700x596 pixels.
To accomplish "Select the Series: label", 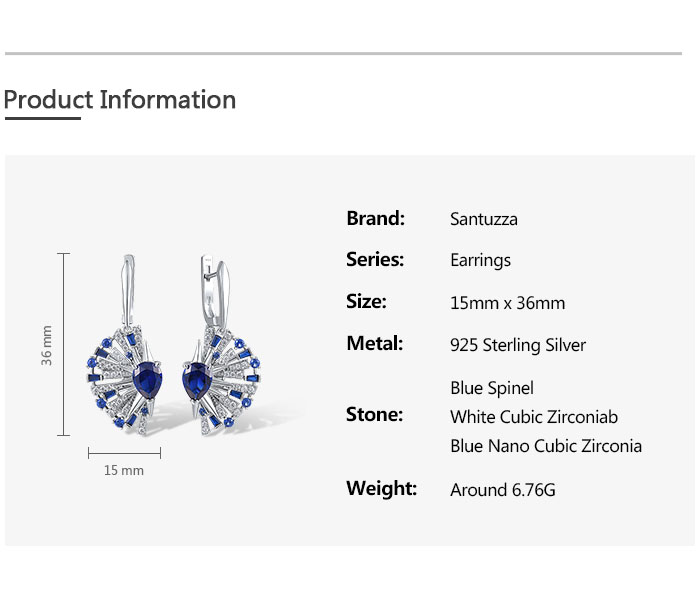I will coord(375,260).
